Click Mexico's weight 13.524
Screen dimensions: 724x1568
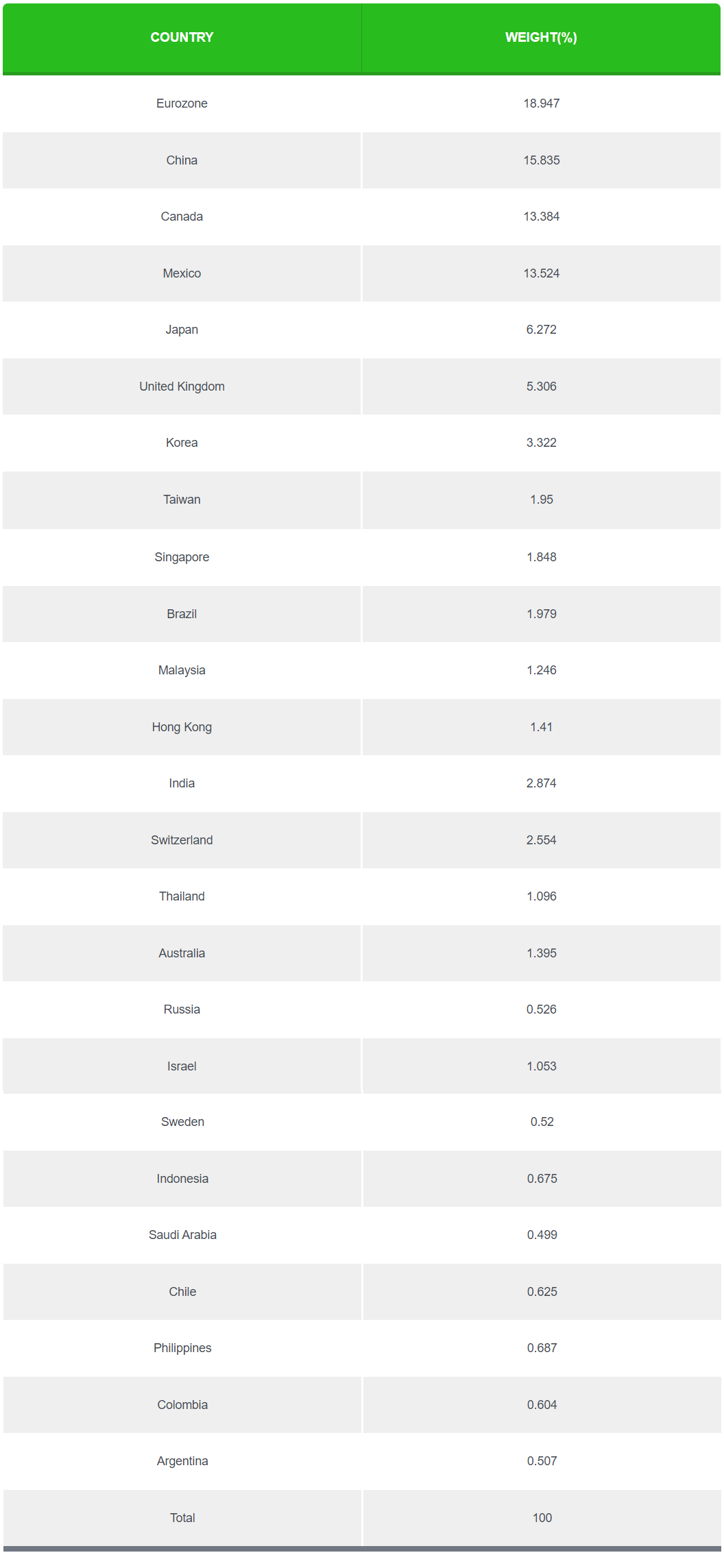point(541,273)
